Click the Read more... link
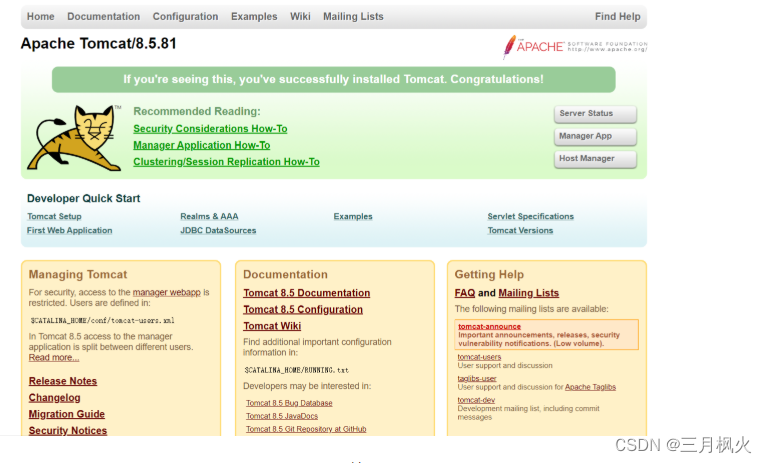Image resolution: width=767 pixels, height=463 pixels. point(54,357)
